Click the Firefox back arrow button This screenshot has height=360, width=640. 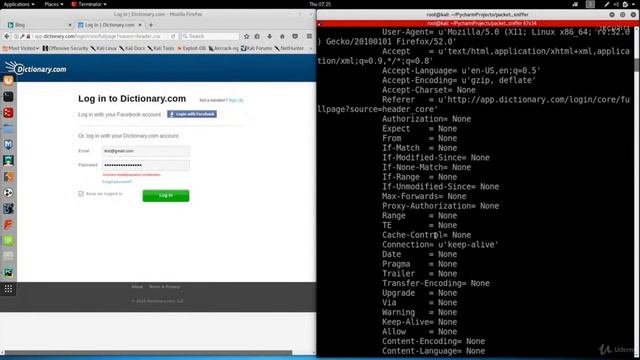coord(7,36)
